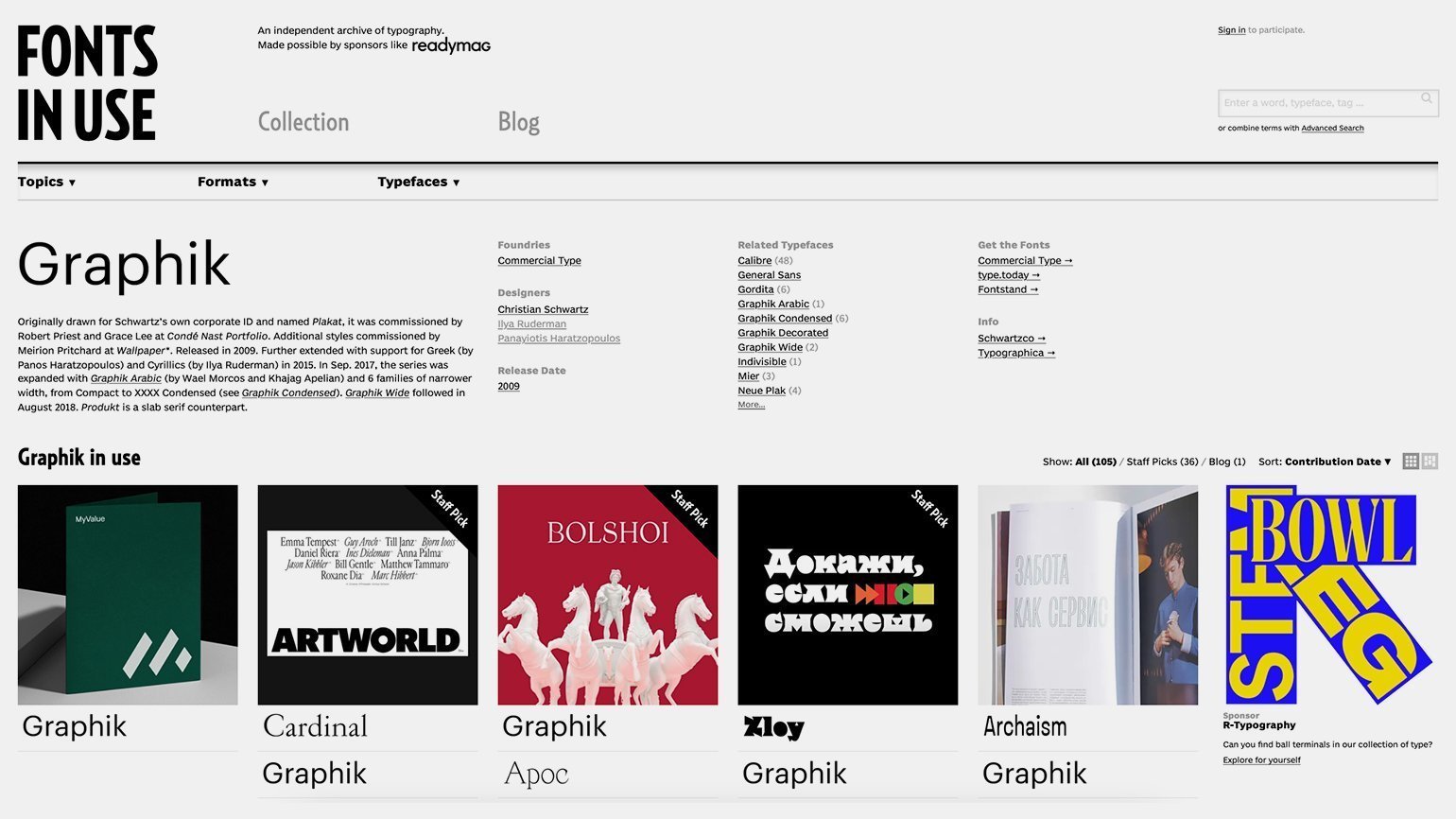Viewport: 1456px width, 819px height.
Task: Click Graphik label under MyValue thumbnail
Action: click(75, 726)
